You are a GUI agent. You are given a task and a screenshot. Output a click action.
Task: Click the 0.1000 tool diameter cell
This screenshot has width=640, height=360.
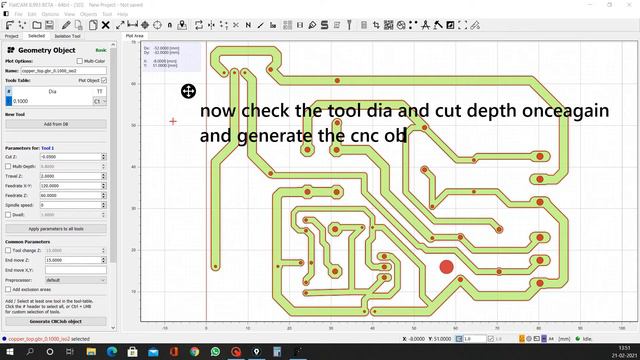52,101
